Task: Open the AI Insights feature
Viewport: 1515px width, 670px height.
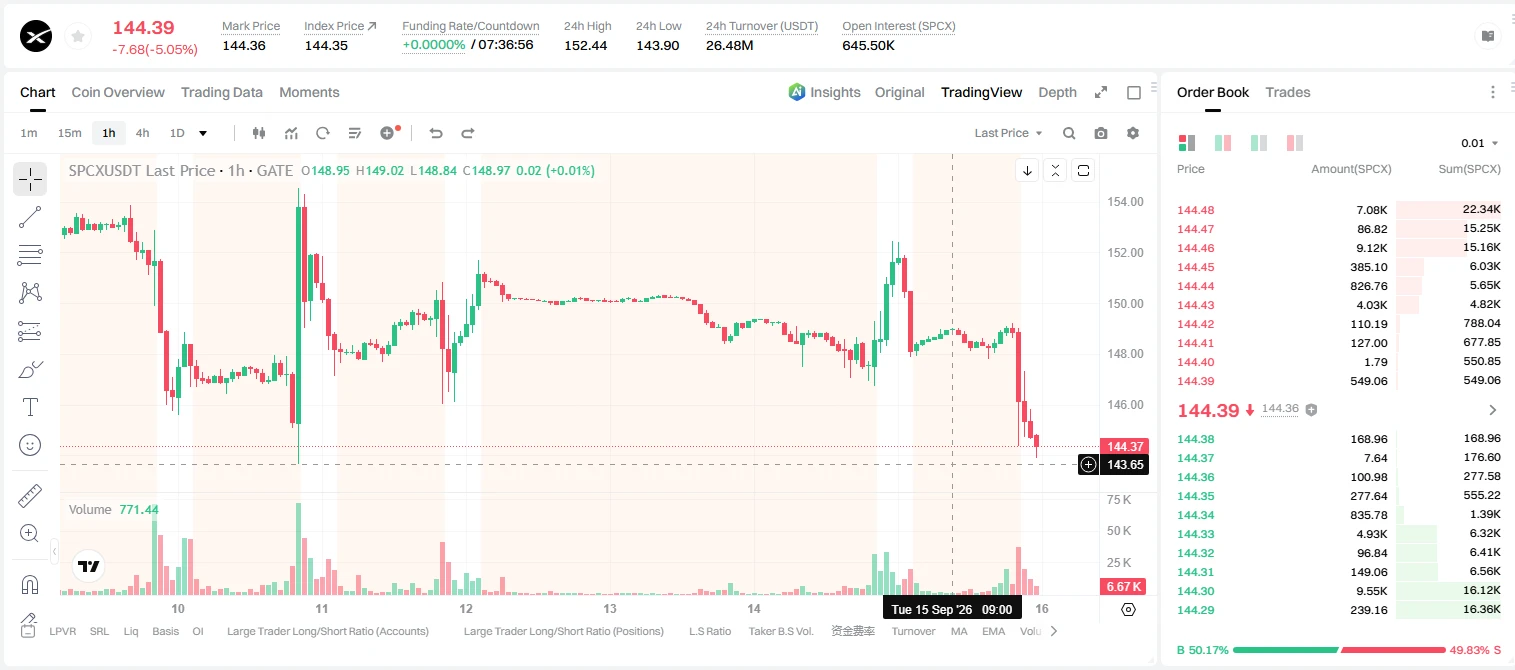Action: [824, 92]
